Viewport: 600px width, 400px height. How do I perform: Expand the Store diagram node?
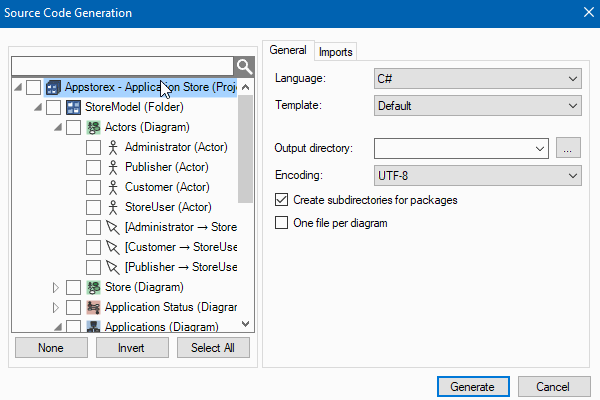[56, 287]
